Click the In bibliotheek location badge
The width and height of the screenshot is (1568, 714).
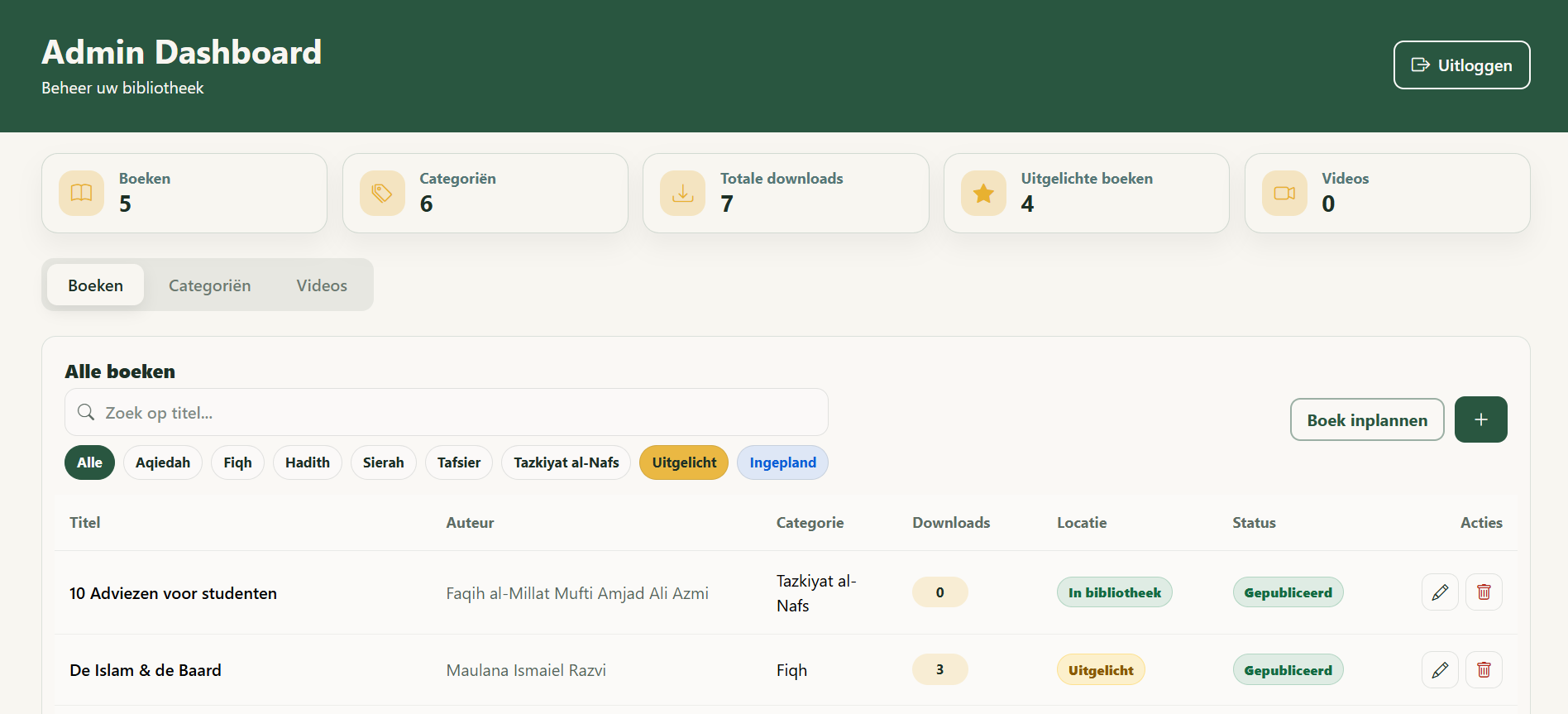coord(1114,592)
